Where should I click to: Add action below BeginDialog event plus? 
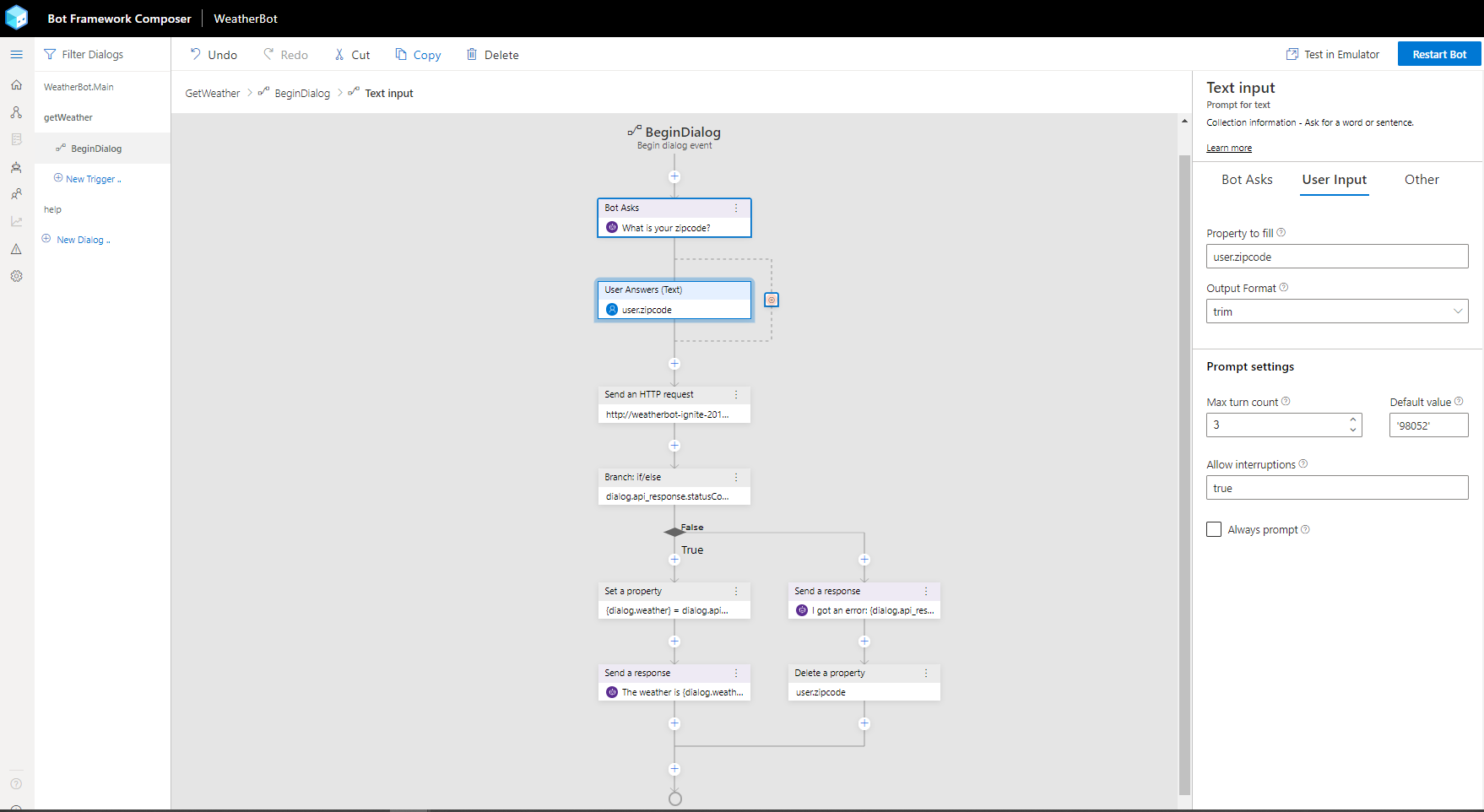pos(674,176)
